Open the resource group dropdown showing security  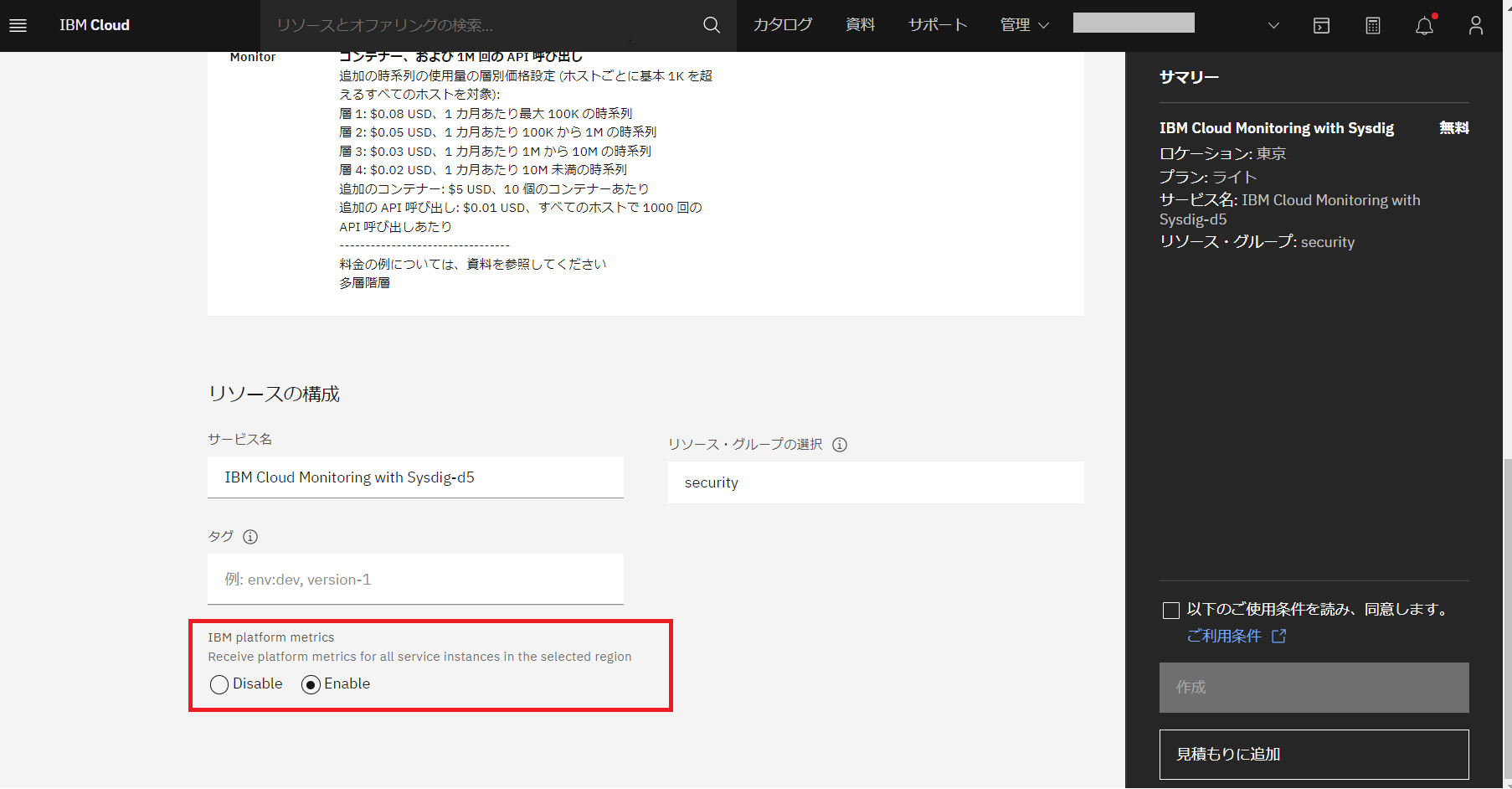click(876, 482)
